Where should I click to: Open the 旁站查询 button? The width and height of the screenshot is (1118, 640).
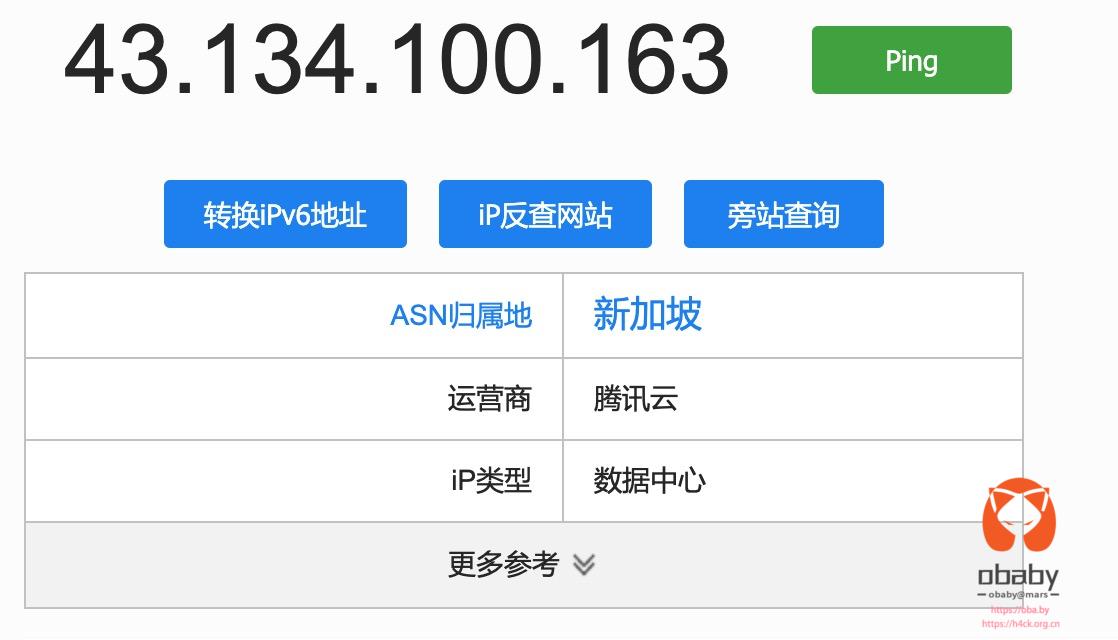click(x=784, y=214)
